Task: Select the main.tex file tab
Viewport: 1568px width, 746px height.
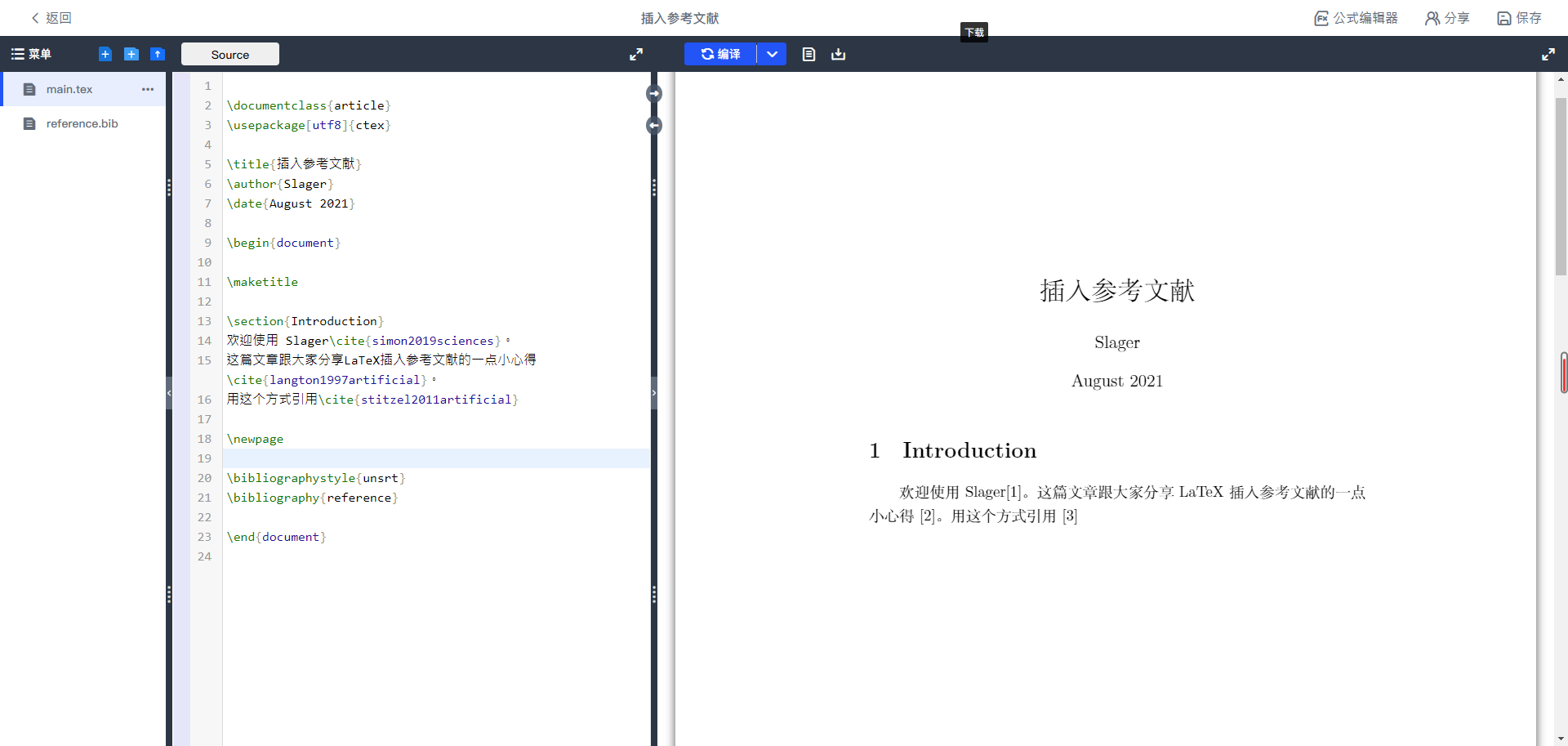Action: [x=69, y=89]
